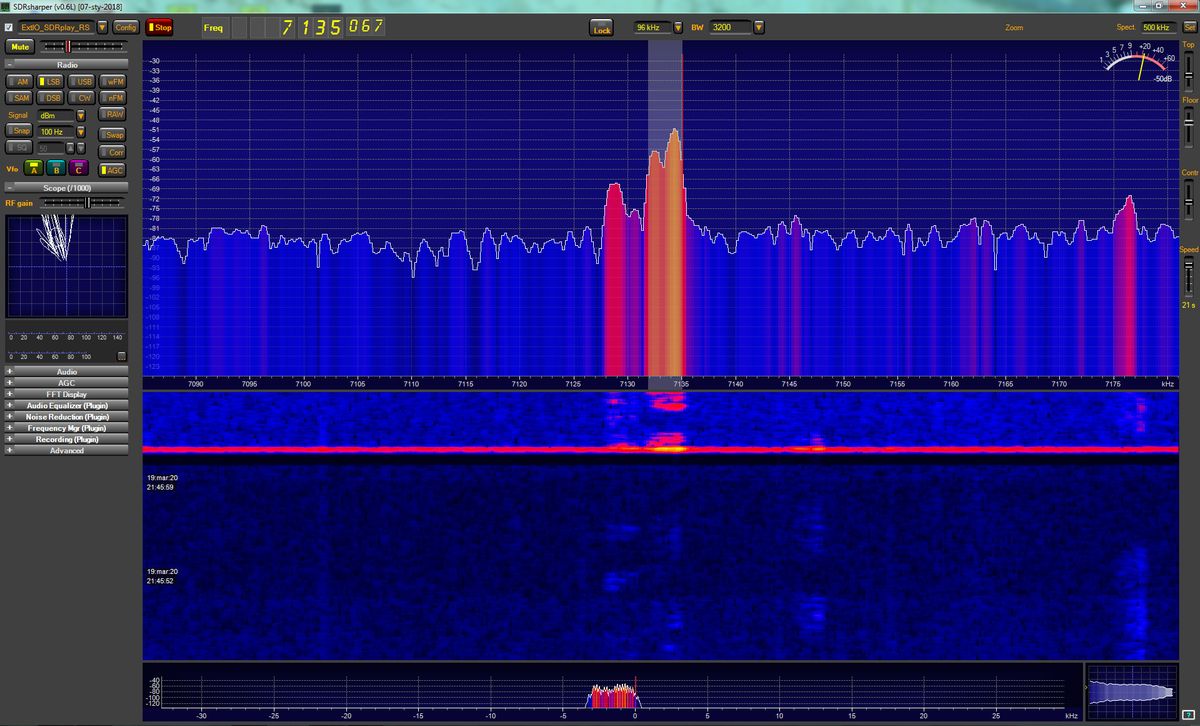The image size is (1200, 726).
Task: Select wFM demodulation mode
Action: (113, 81)
